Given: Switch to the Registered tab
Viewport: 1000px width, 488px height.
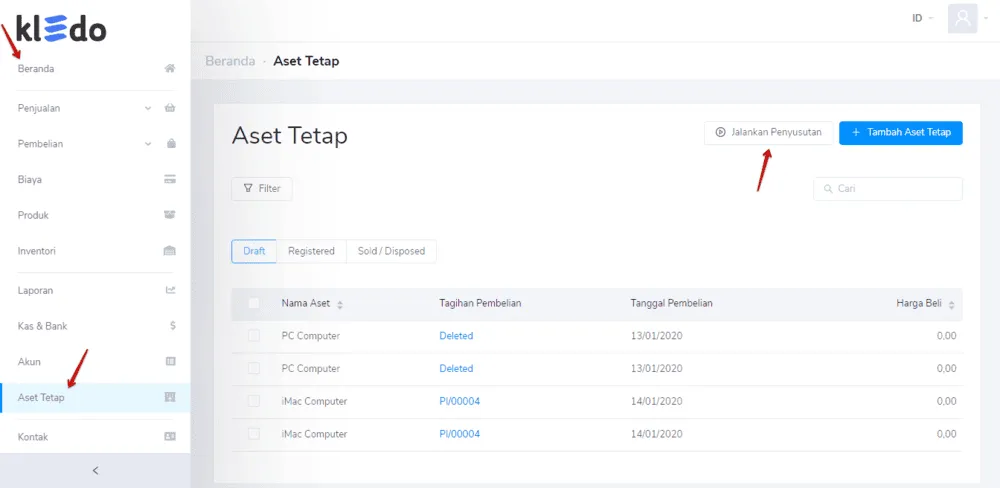Looking at the screenshot, I should [311, 251].
